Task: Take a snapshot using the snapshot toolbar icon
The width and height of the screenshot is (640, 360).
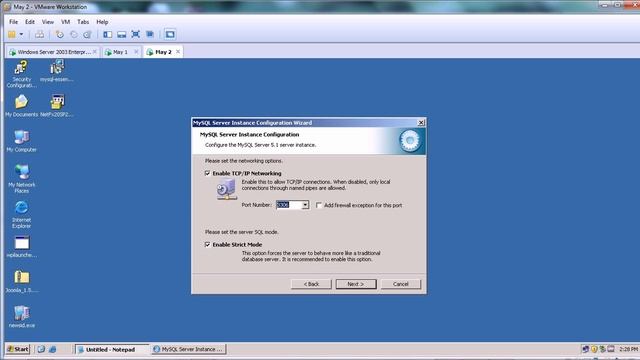Action: point(60,34)
